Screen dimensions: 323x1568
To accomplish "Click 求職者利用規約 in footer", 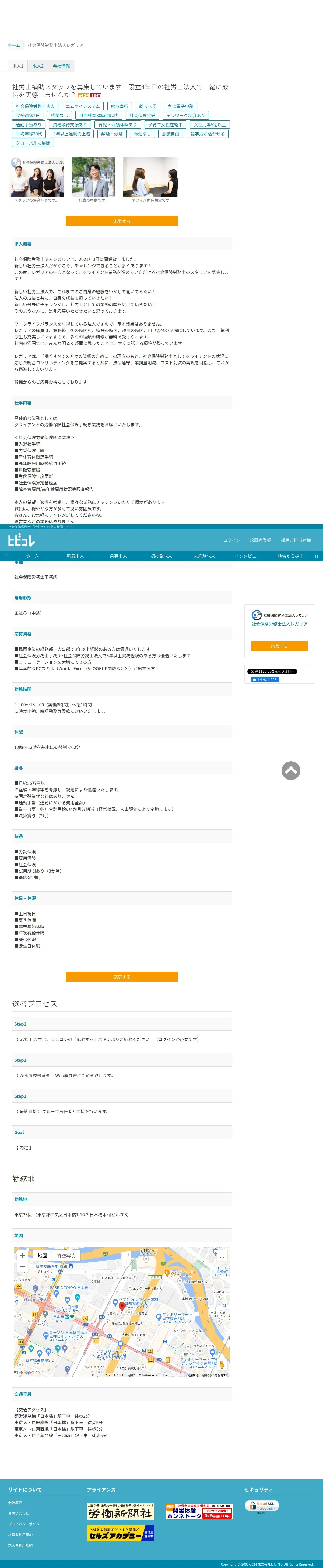I will pos(20,1535).
